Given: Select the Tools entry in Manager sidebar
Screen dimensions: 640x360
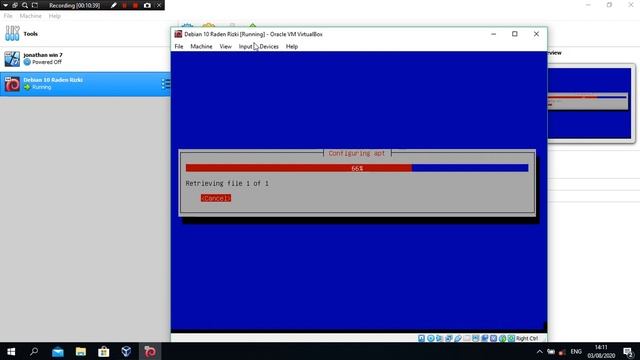Looking at the screenshot, I should 85,33.
